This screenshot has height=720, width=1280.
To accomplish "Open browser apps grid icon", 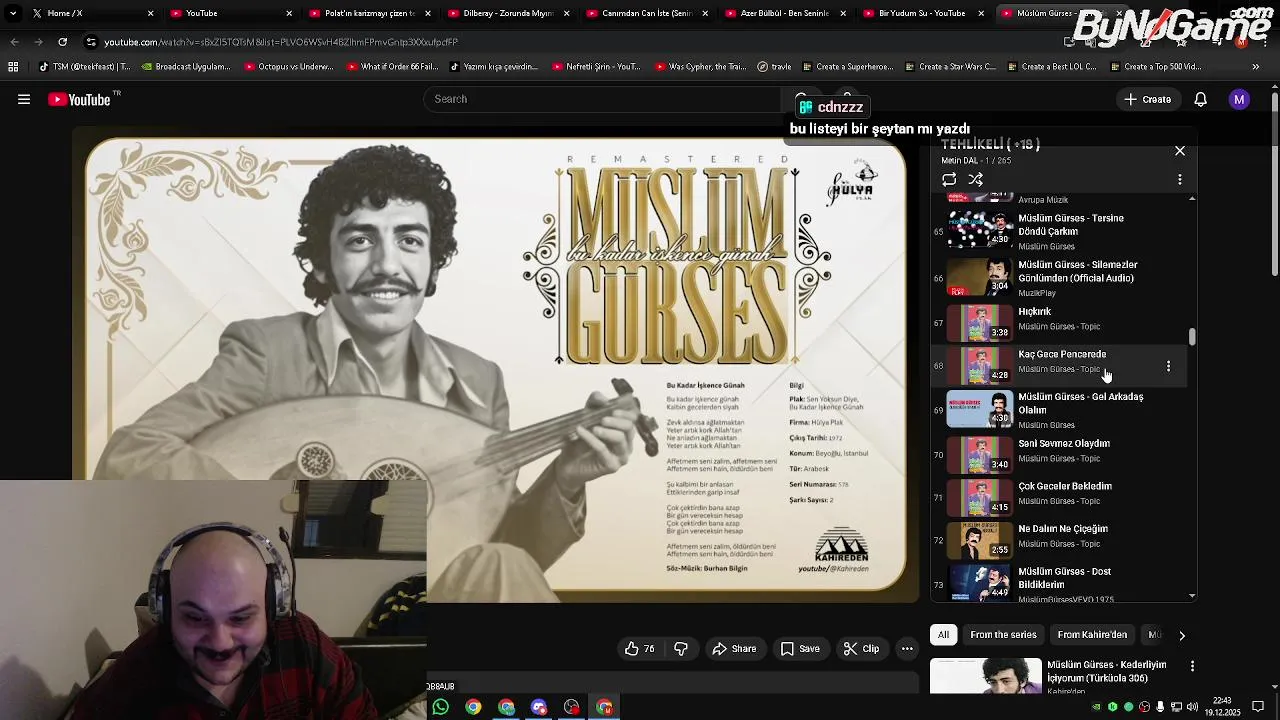I will click(x=13, y=67).
